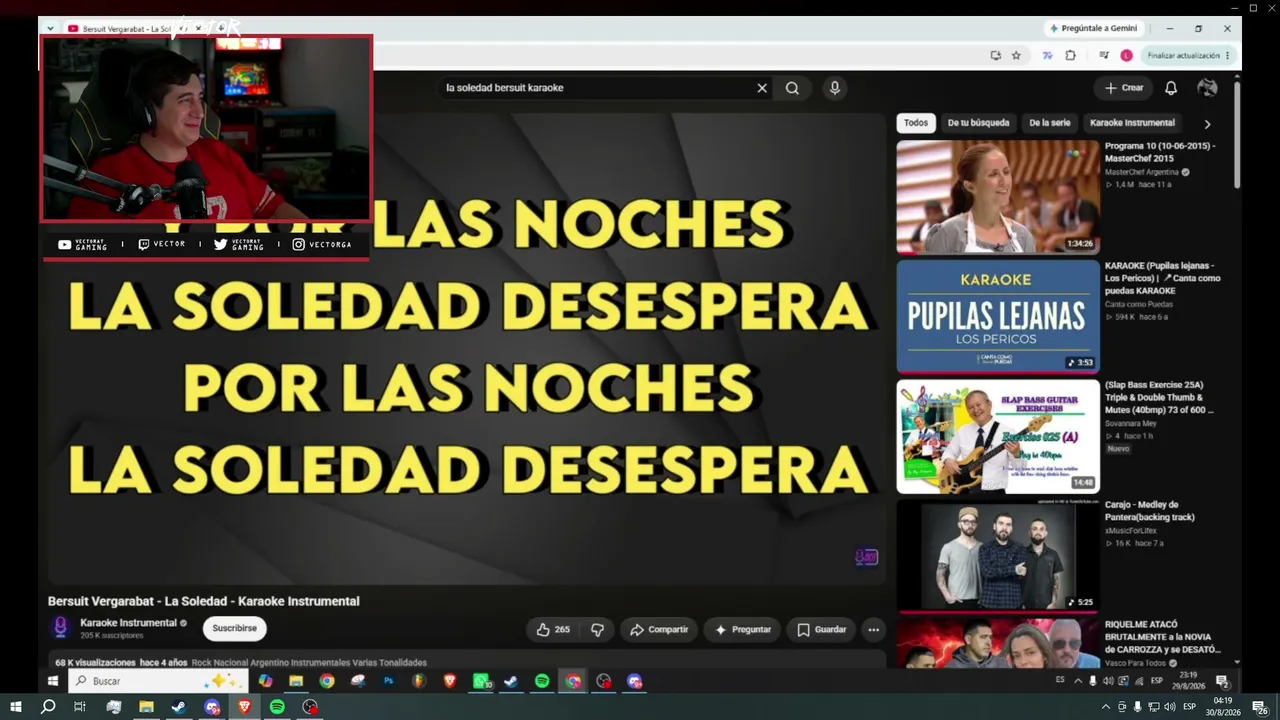Open Karaoke Instrumental channel avatar
This screenshot has width=1280, height=720.
[x=60, y=628]
